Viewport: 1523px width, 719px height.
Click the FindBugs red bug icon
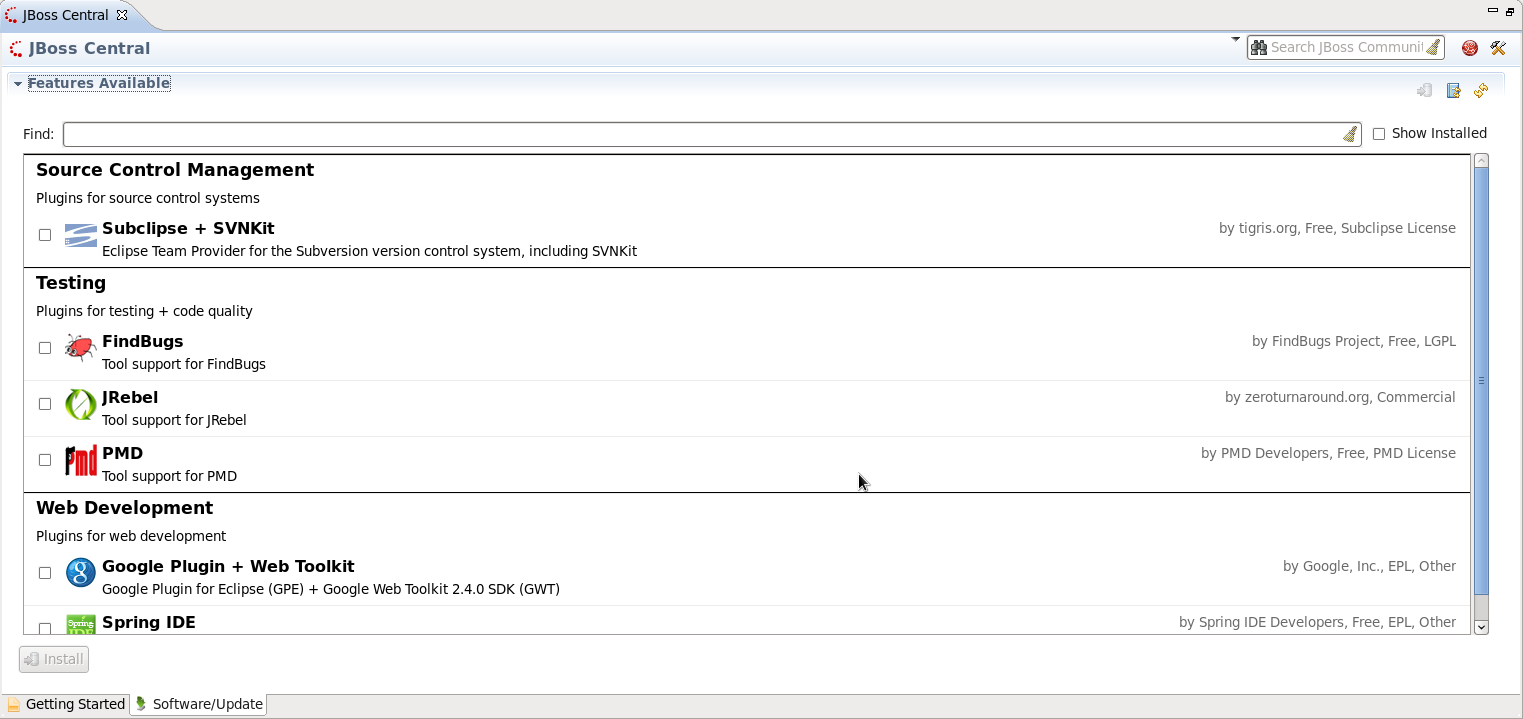pyautogui.click(x=81, y=348)
